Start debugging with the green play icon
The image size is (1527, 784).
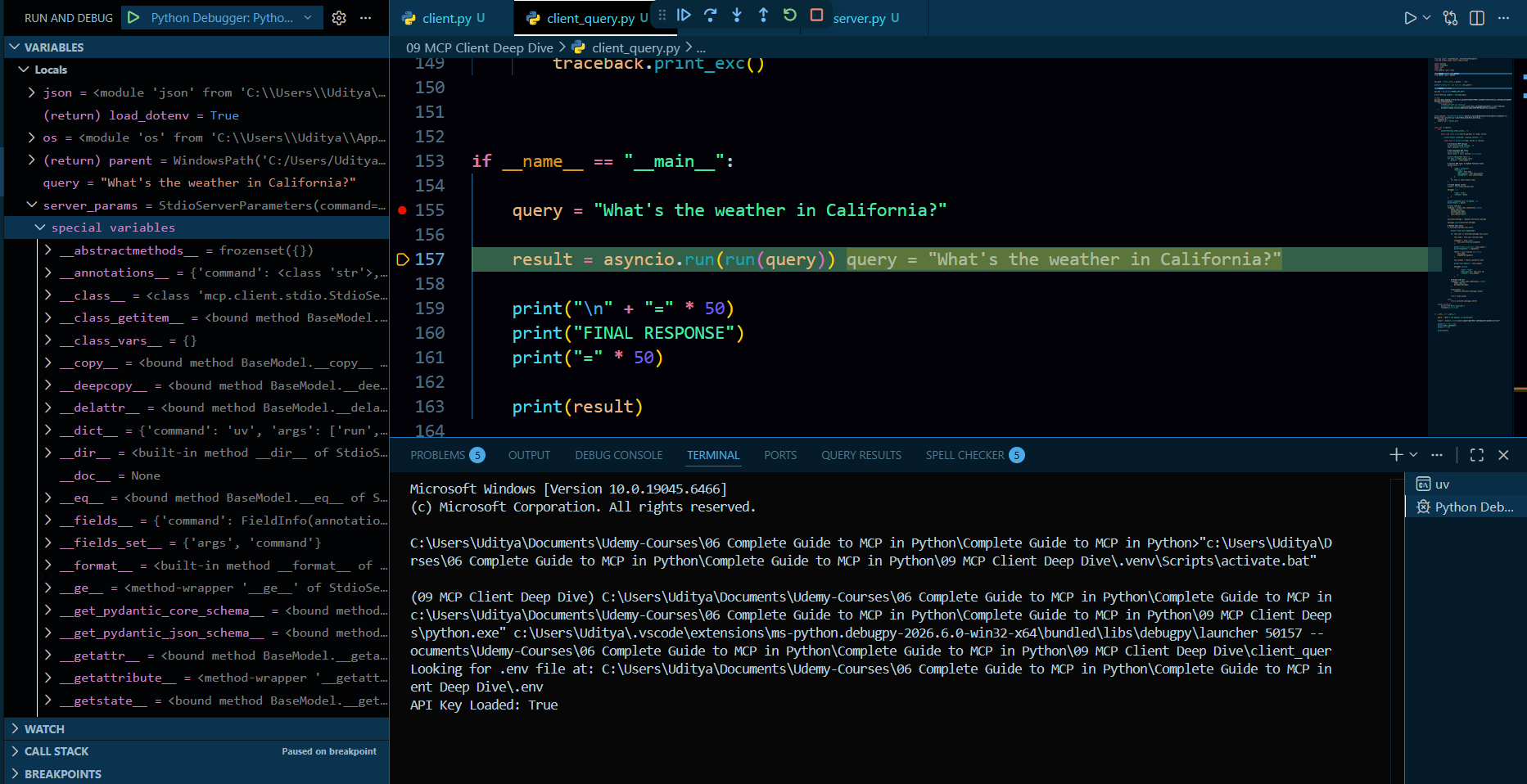(133, 17)
